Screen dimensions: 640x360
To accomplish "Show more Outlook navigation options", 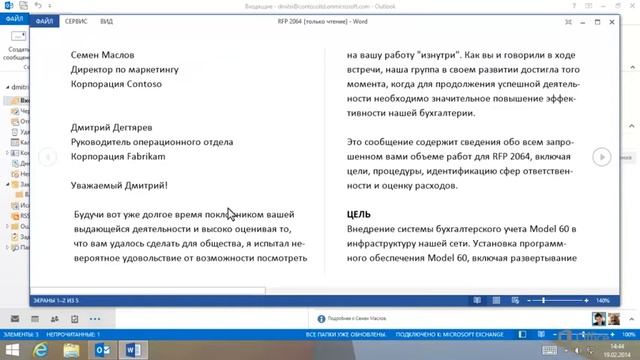I will (95, 319).
